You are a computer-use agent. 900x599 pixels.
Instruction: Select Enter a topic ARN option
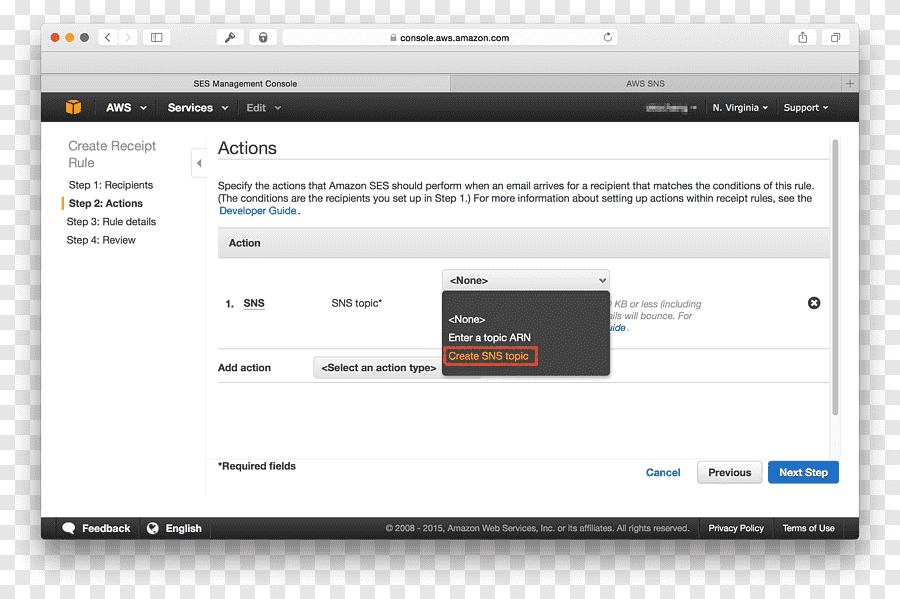pyautogui.click(x=489, y=337)
